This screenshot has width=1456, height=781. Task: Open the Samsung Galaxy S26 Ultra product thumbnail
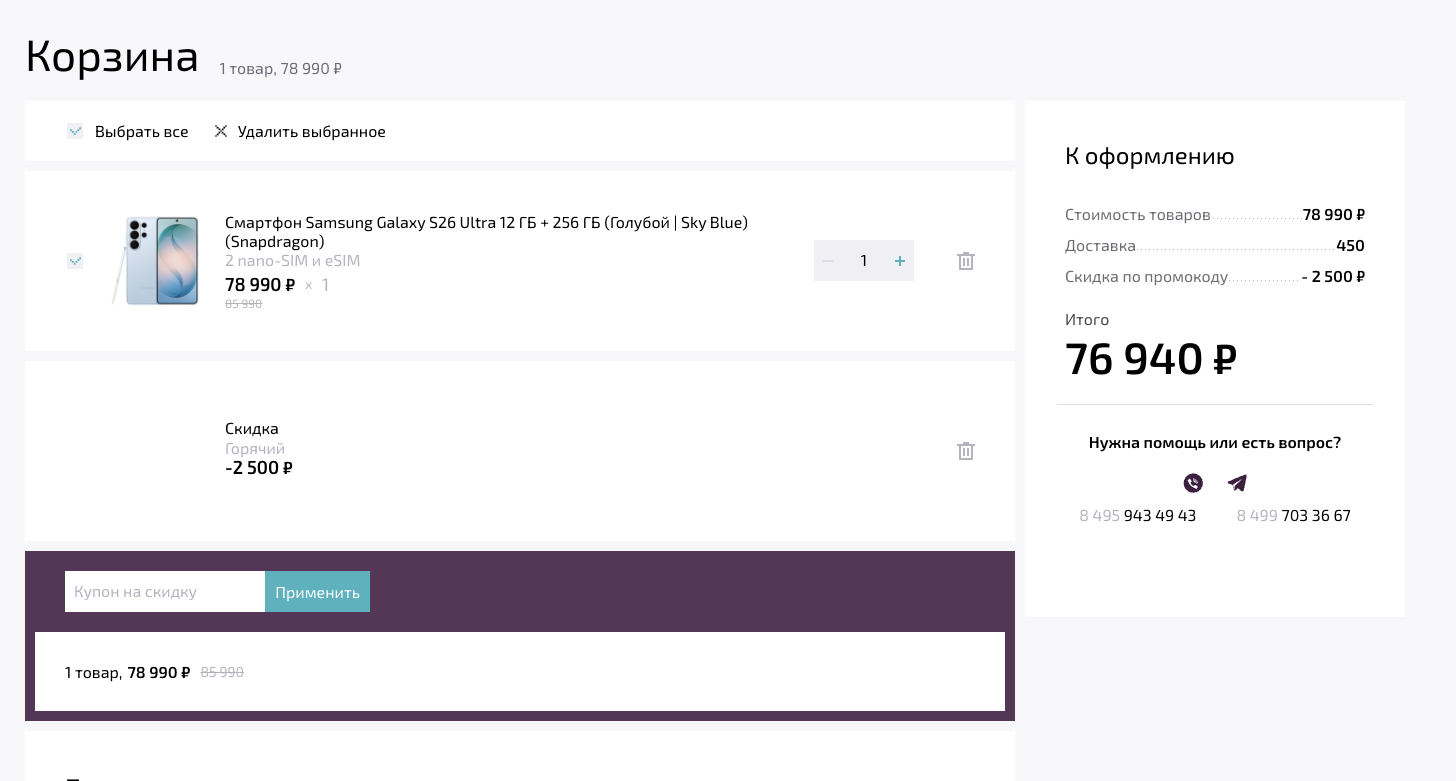coord(155,260)
